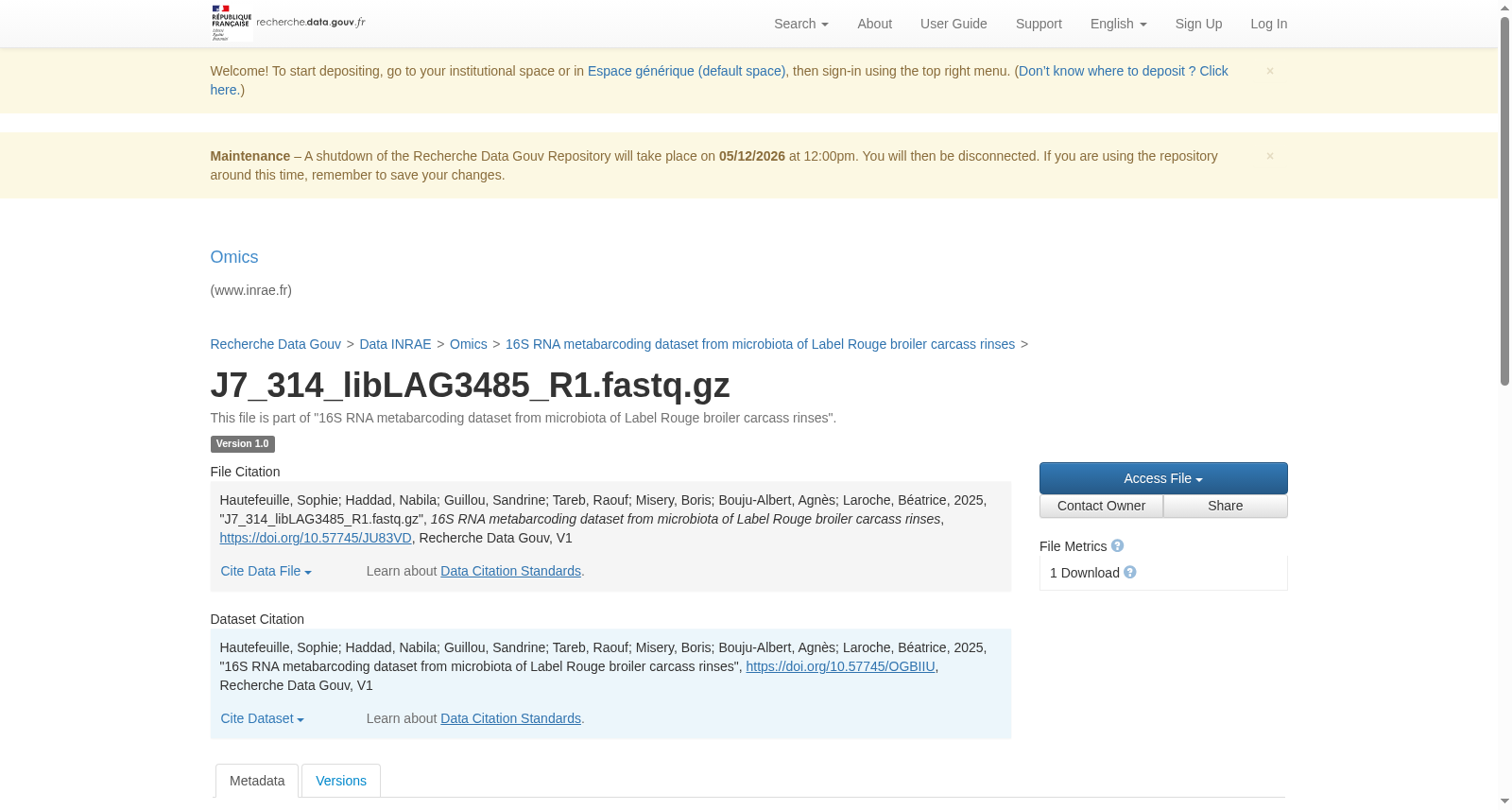The image size is (1512, 810).
Task: Click the File Metrics help icon
Action: click(x=1117, y=546)
